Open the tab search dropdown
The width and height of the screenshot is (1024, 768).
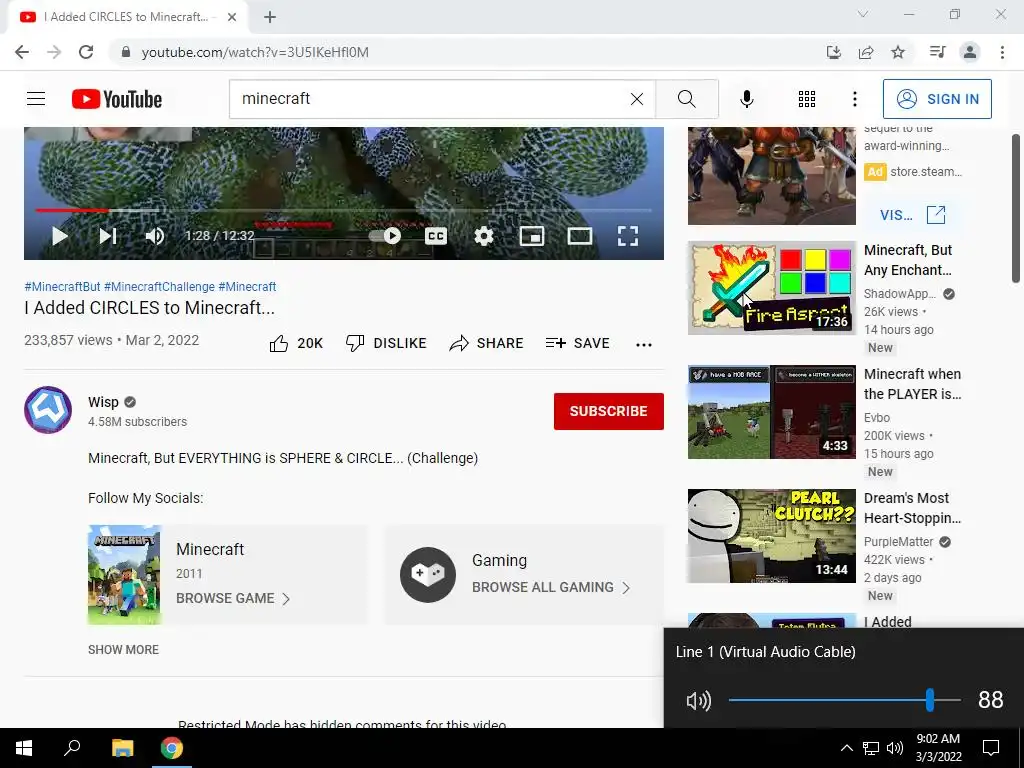click(863, 14)
